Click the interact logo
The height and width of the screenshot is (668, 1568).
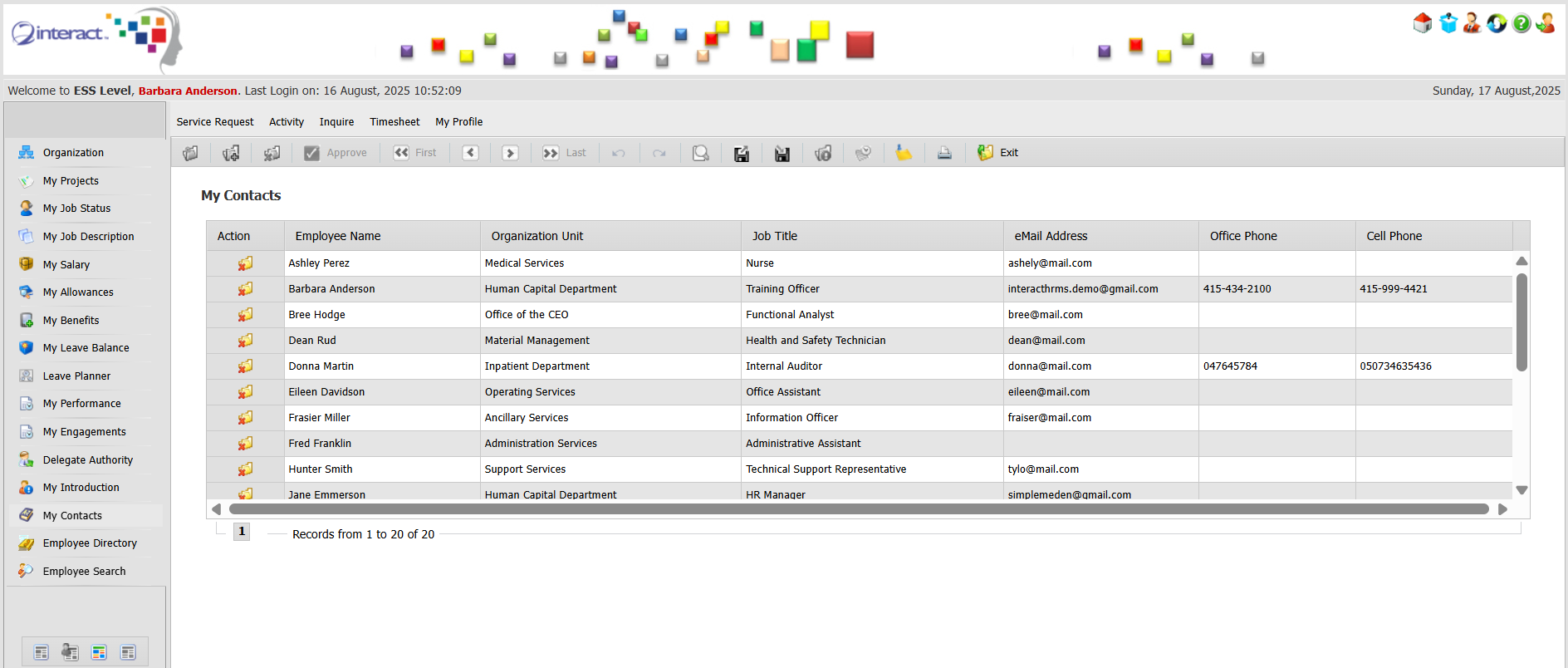96,37
